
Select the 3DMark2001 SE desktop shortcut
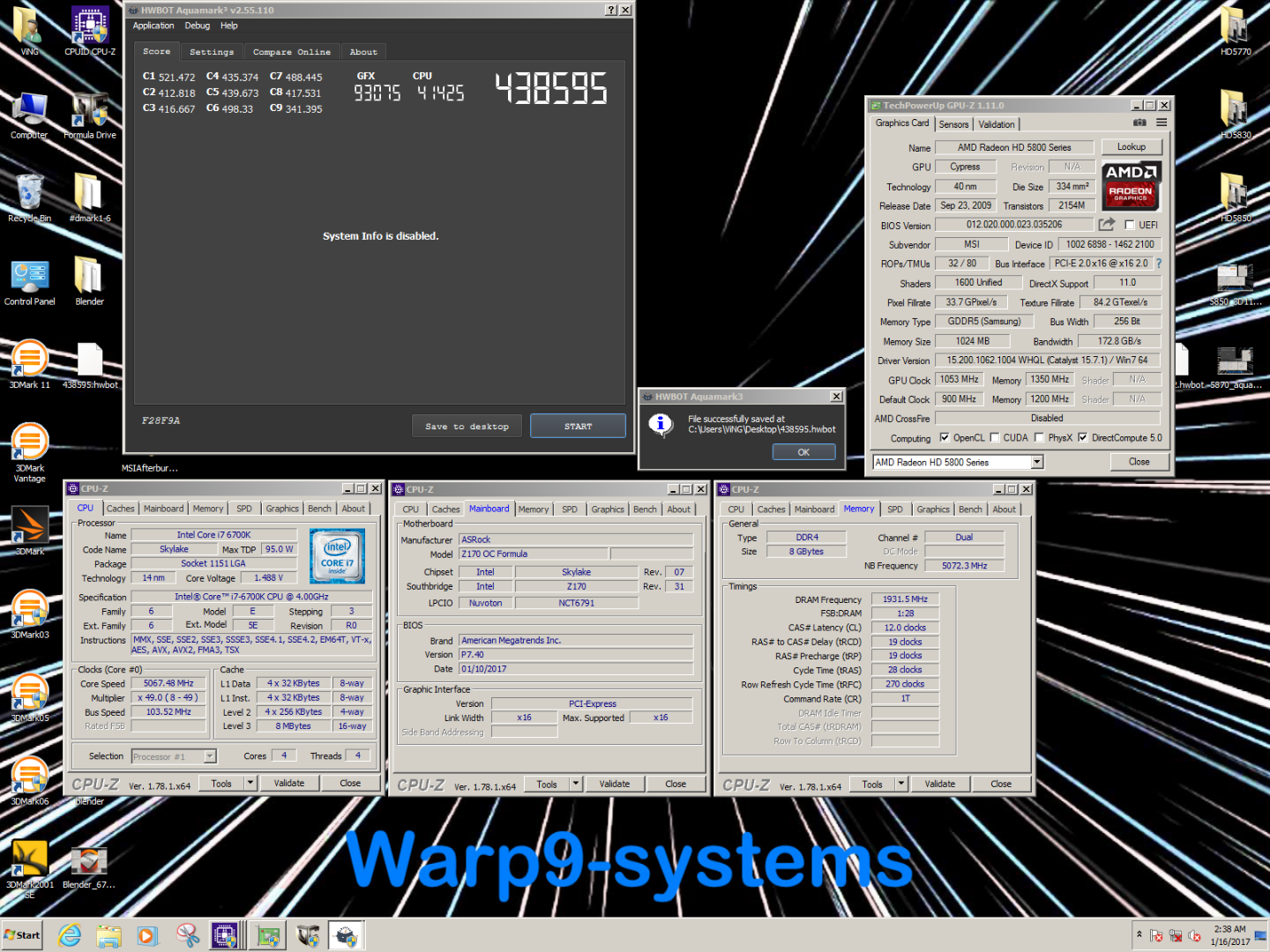[29, 869]
